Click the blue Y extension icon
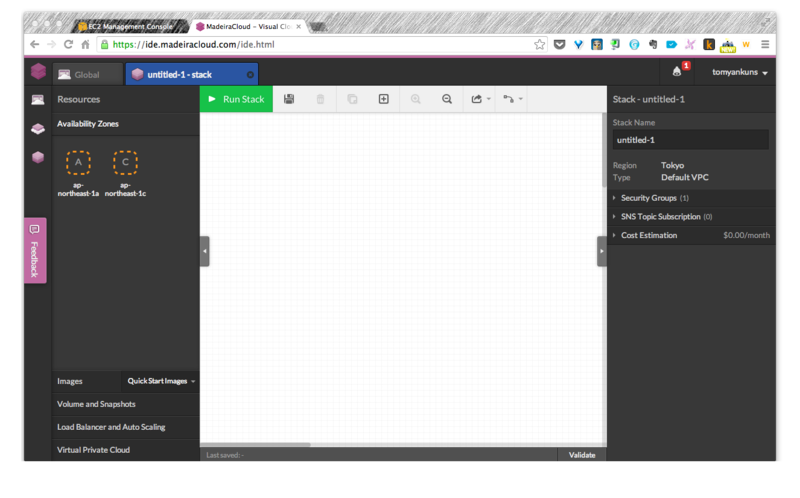The width and height of the screenshot is (800, 498). (578, 44)
